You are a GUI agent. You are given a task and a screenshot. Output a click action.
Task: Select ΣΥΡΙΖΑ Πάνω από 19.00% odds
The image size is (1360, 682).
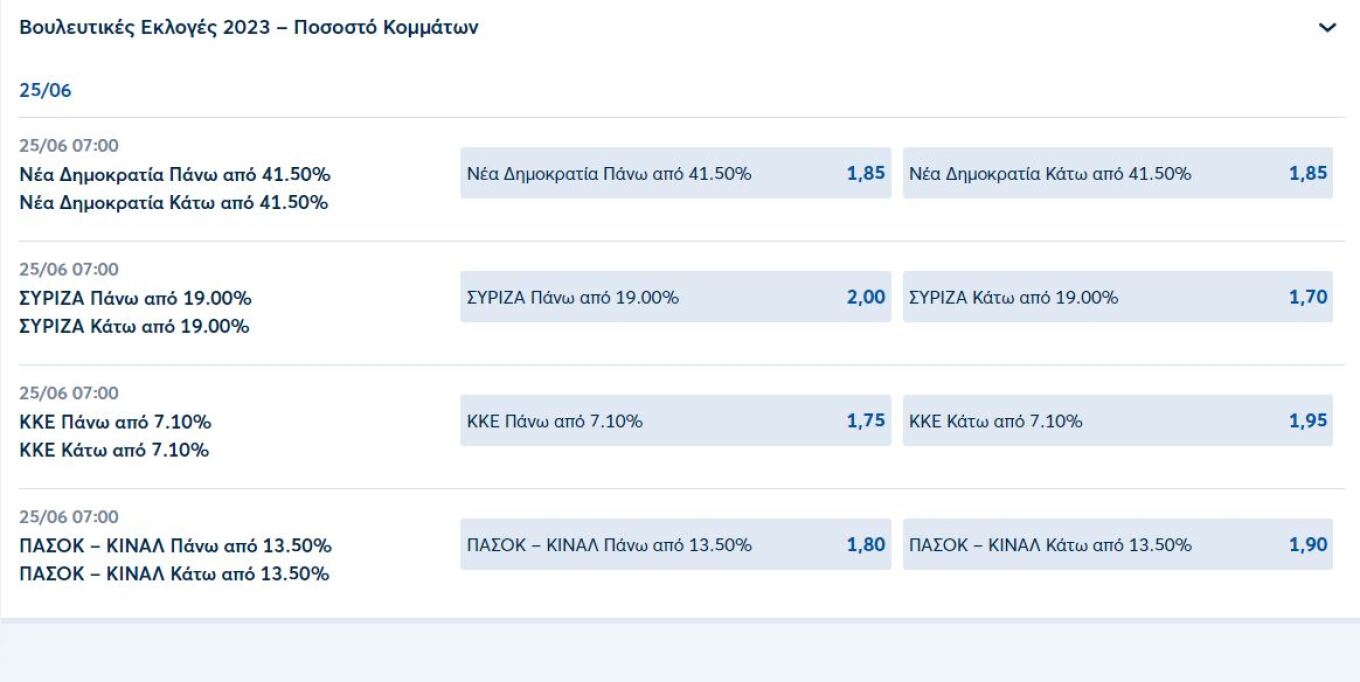[x=674, y=298]
